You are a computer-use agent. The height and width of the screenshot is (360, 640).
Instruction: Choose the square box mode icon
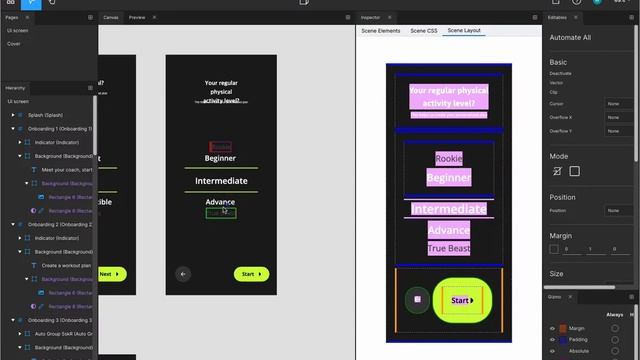click(574, 171)
